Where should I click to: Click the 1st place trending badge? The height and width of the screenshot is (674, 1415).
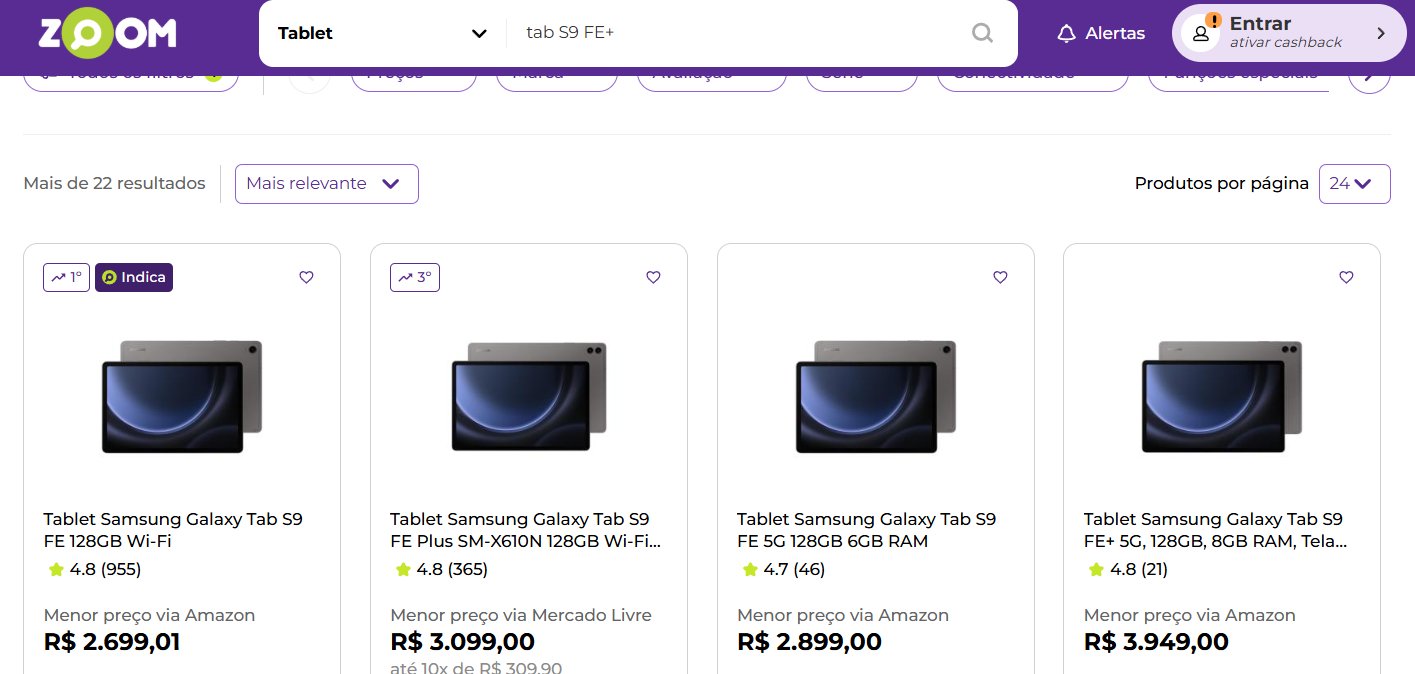tap(66, 277)
